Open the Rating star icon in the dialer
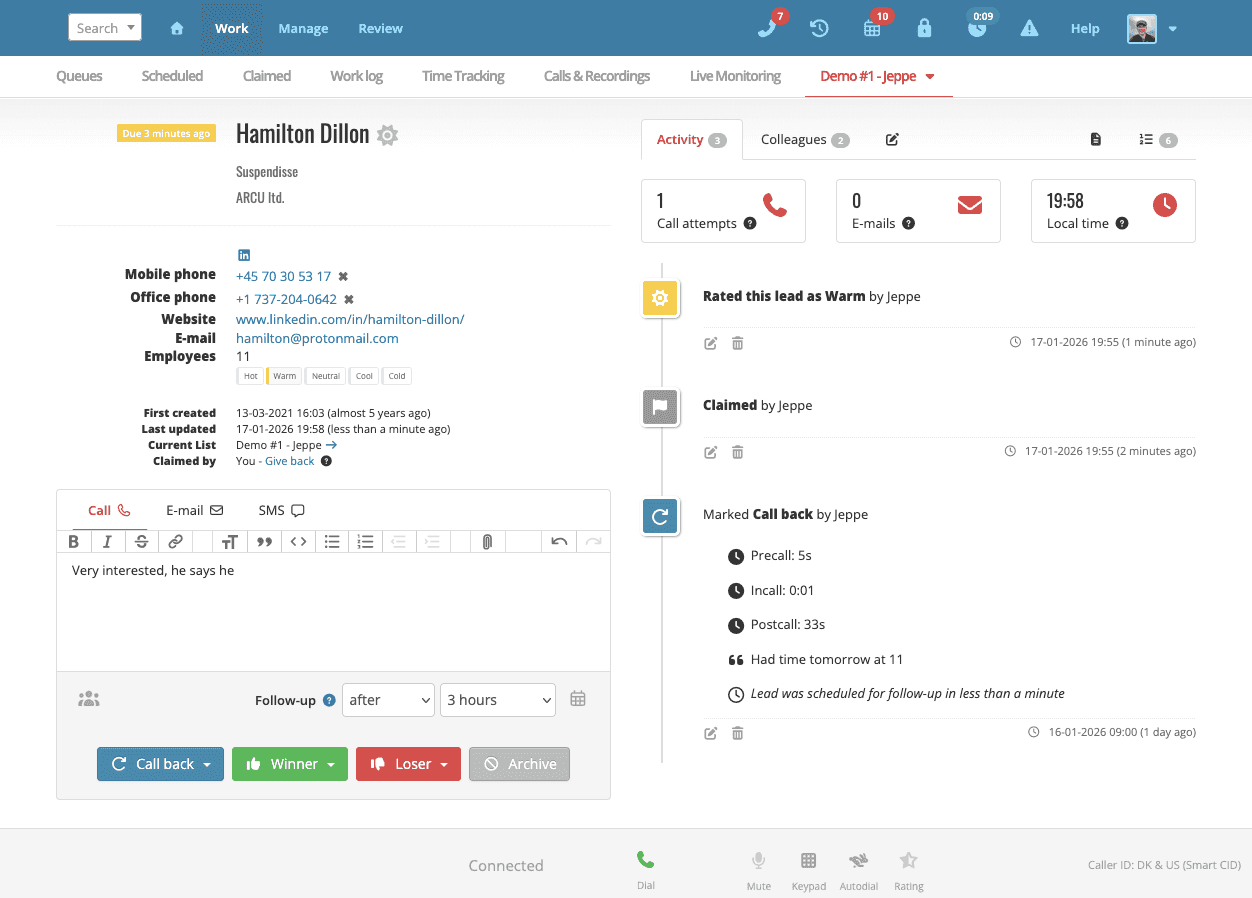The height and width of the screenshot is (898, 1252). [908, 862]
